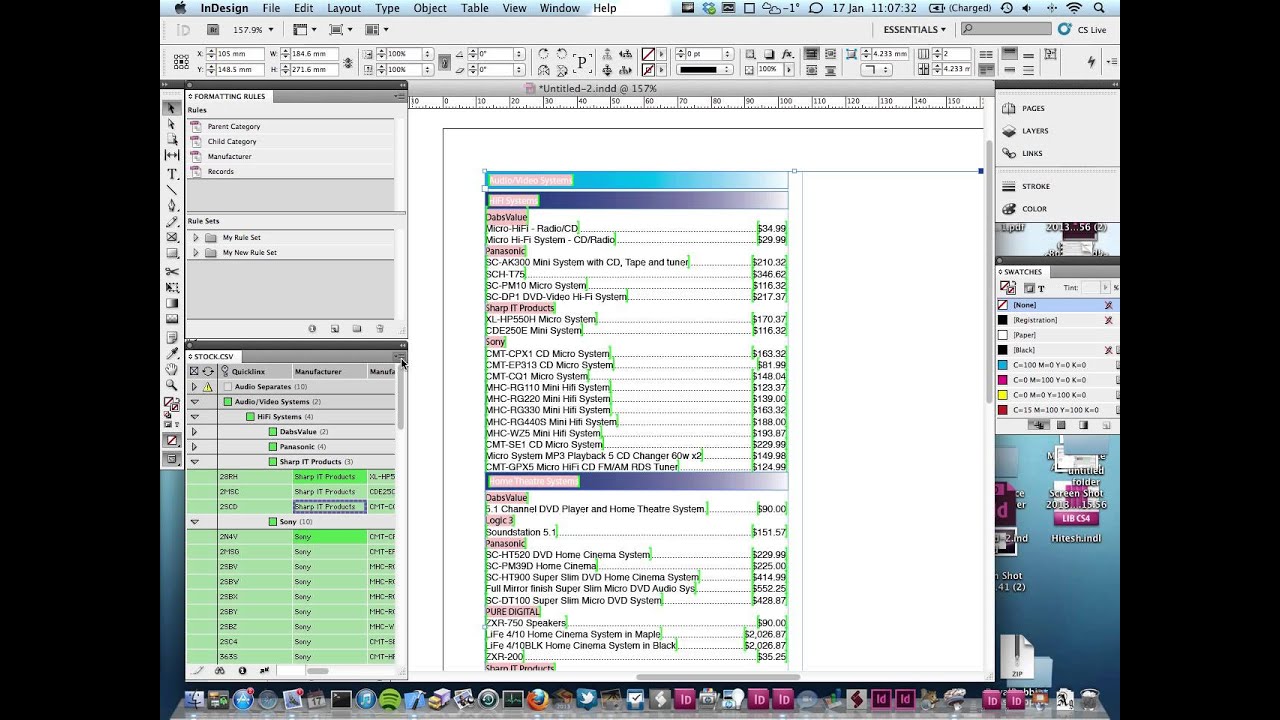
Task: Open the File menu
Action: pos(271,8)
